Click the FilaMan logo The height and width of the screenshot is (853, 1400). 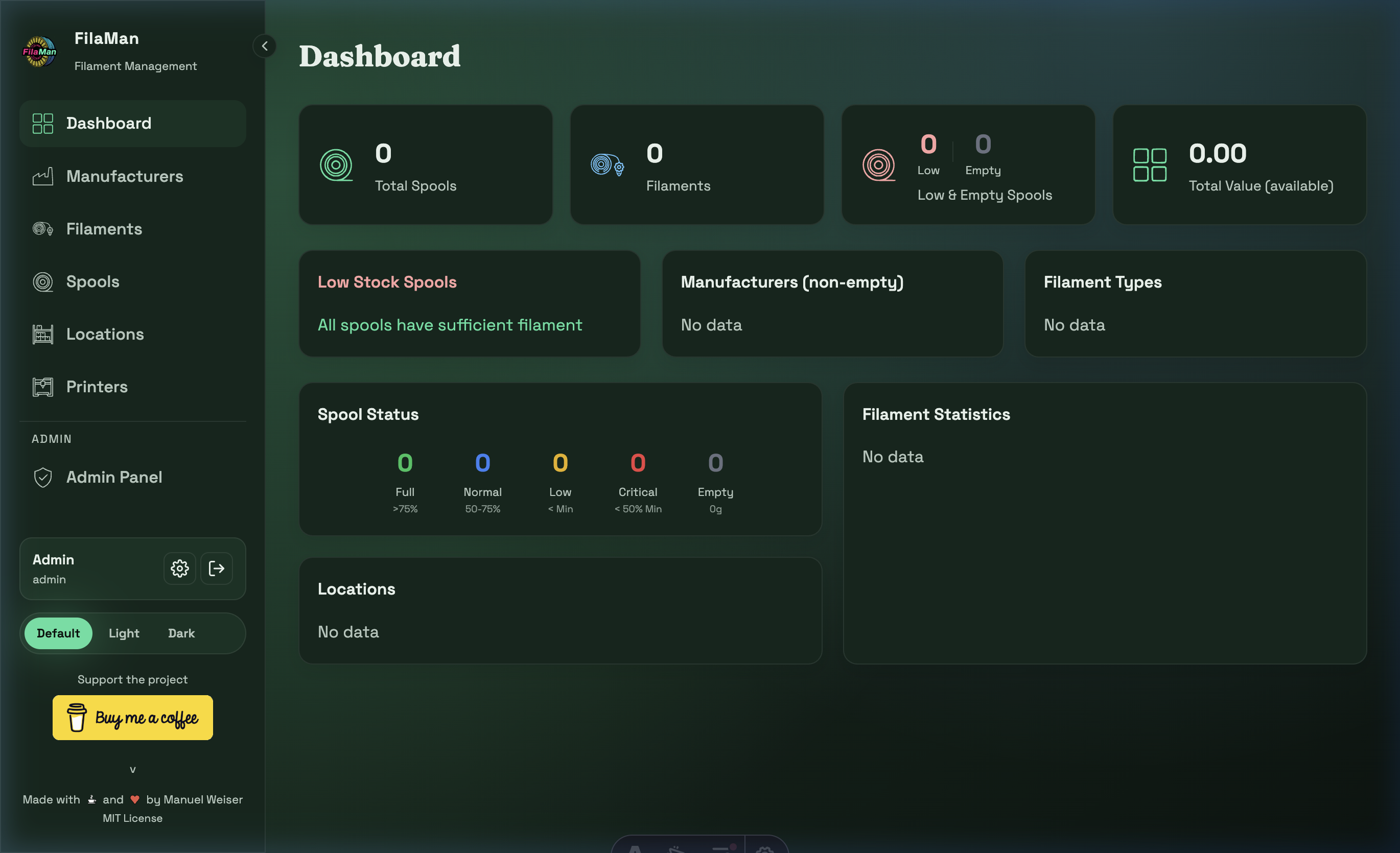click(39, 51)
